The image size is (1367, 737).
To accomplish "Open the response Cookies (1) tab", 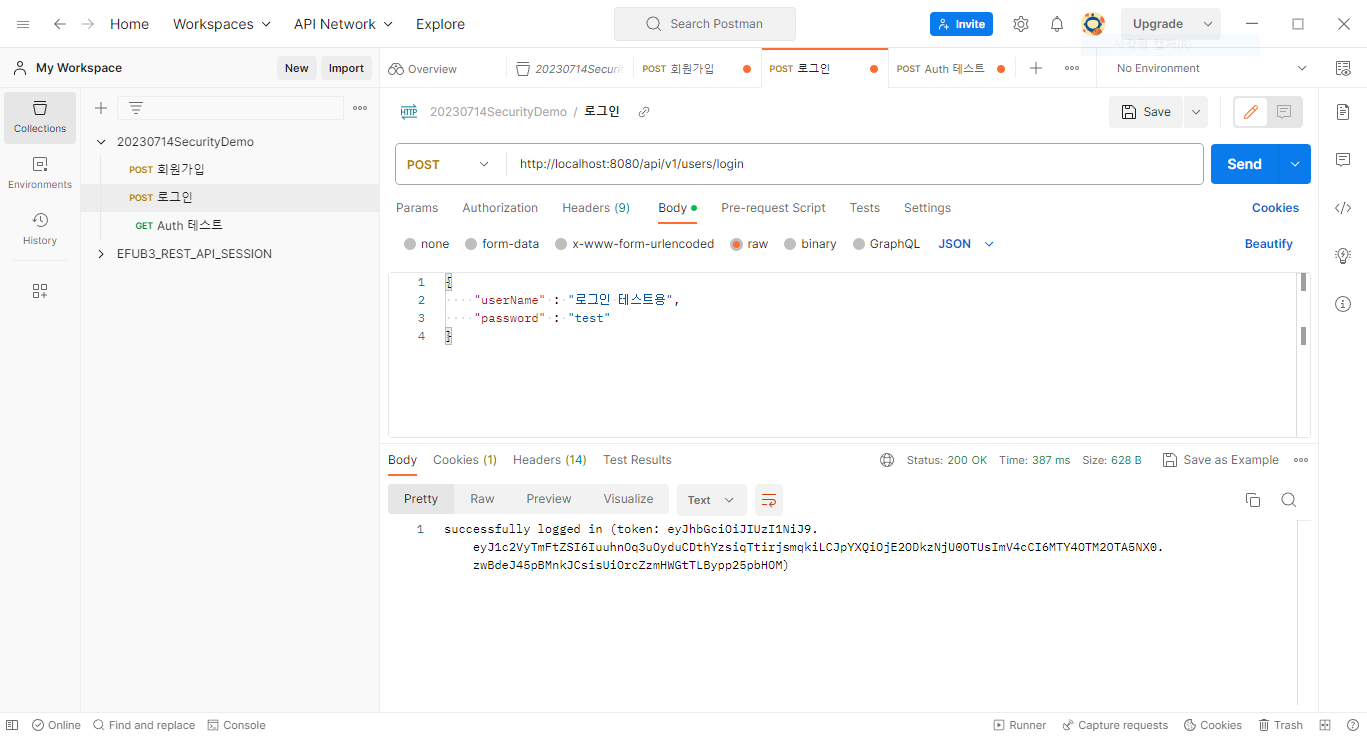I will point(465,460).
